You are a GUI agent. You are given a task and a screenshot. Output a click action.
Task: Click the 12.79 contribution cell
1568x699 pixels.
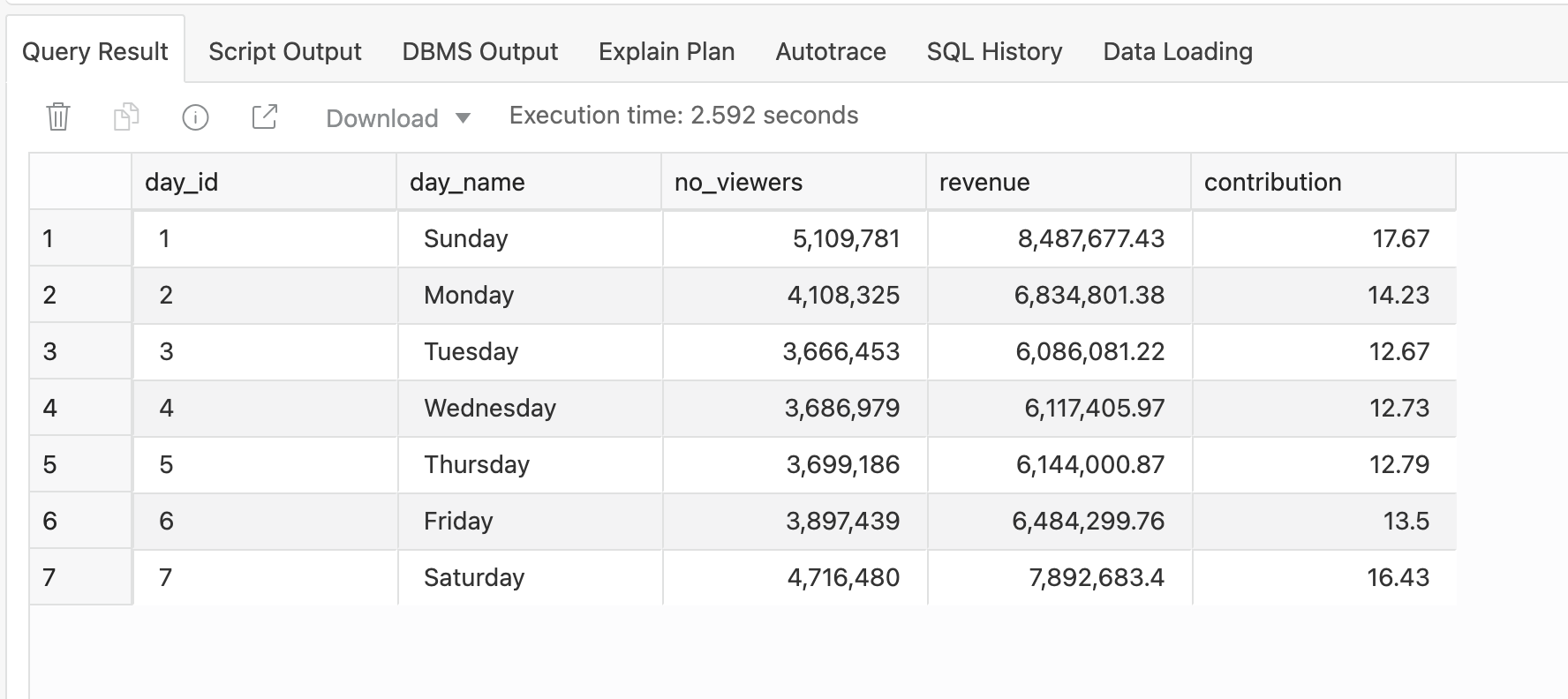click(1324, 464)
